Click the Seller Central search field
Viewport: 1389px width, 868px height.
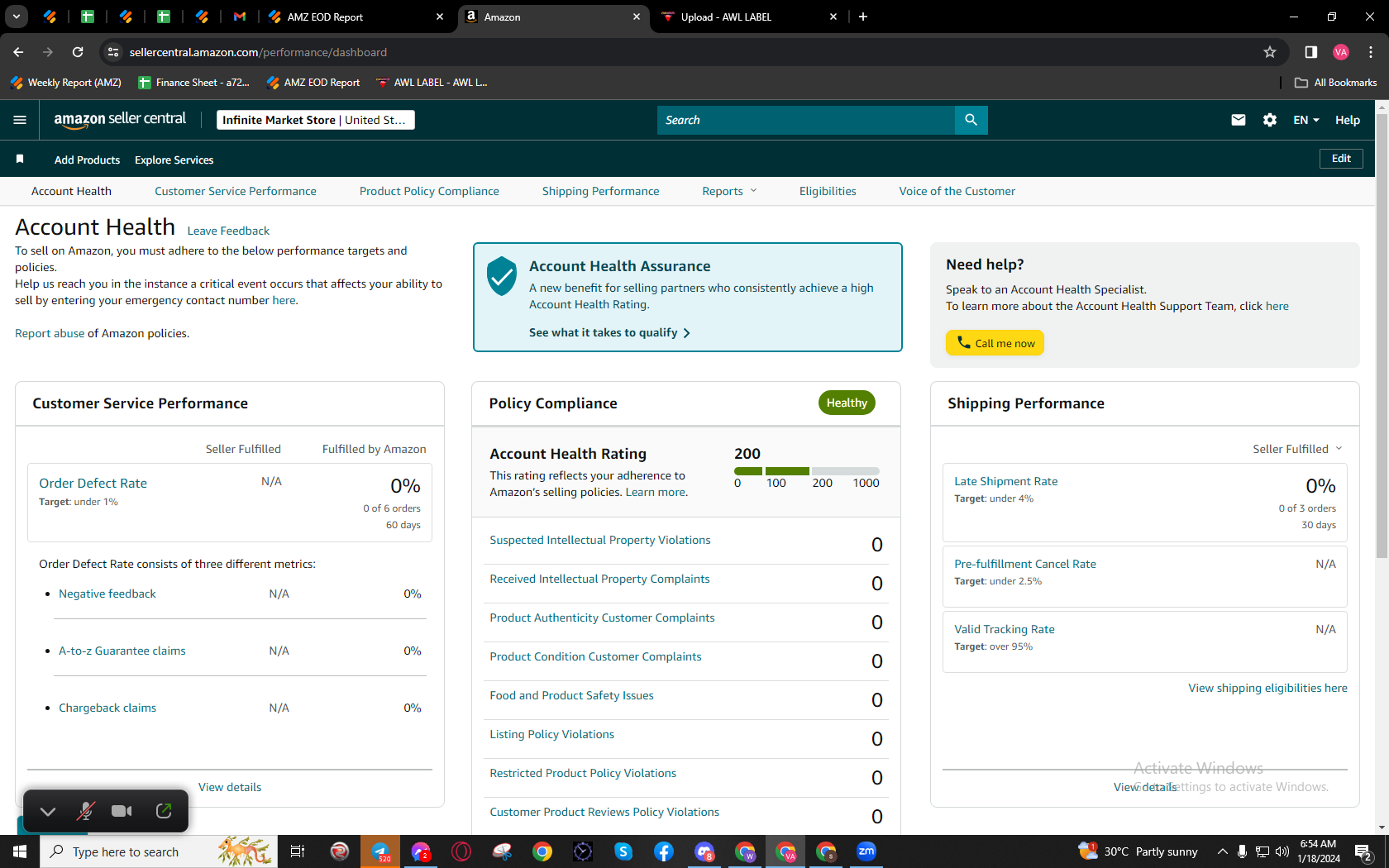806,120
